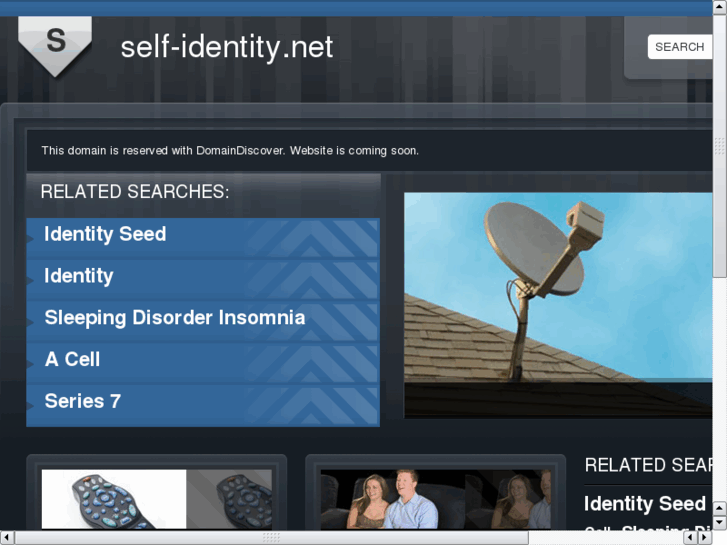Click arrow marker beside Series 7

30,406
